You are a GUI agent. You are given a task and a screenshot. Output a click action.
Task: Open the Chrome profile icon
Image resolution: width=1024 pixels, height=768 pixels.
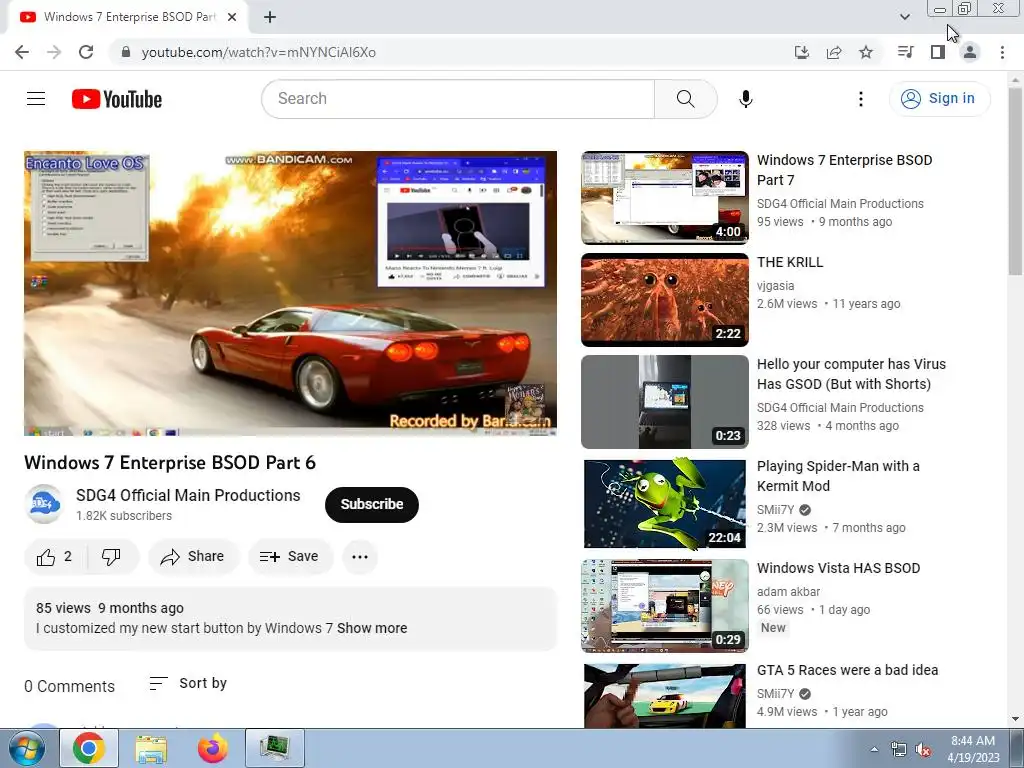(x=970, y=52)
